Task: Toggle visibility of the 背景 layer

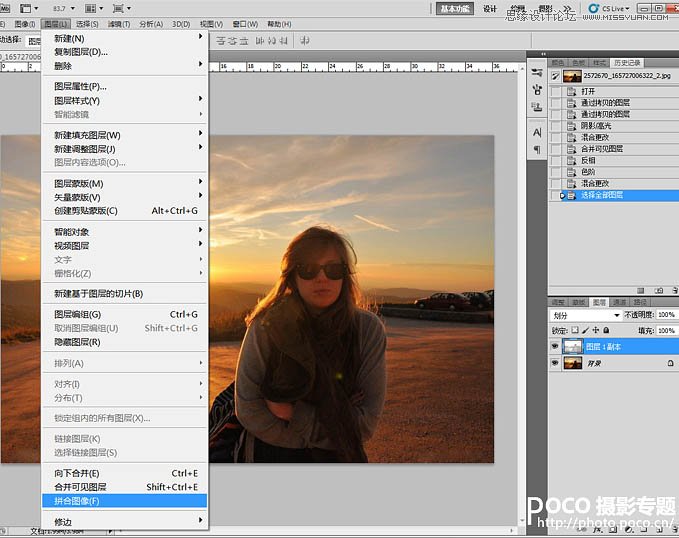Action: [555, 363]
